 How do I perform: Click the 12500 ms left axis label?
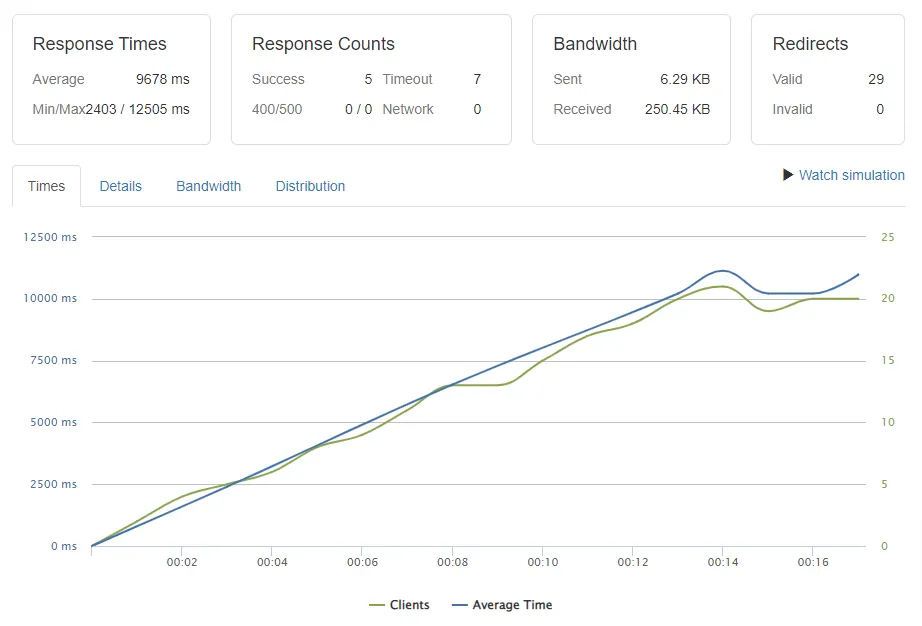pos(50,237)
